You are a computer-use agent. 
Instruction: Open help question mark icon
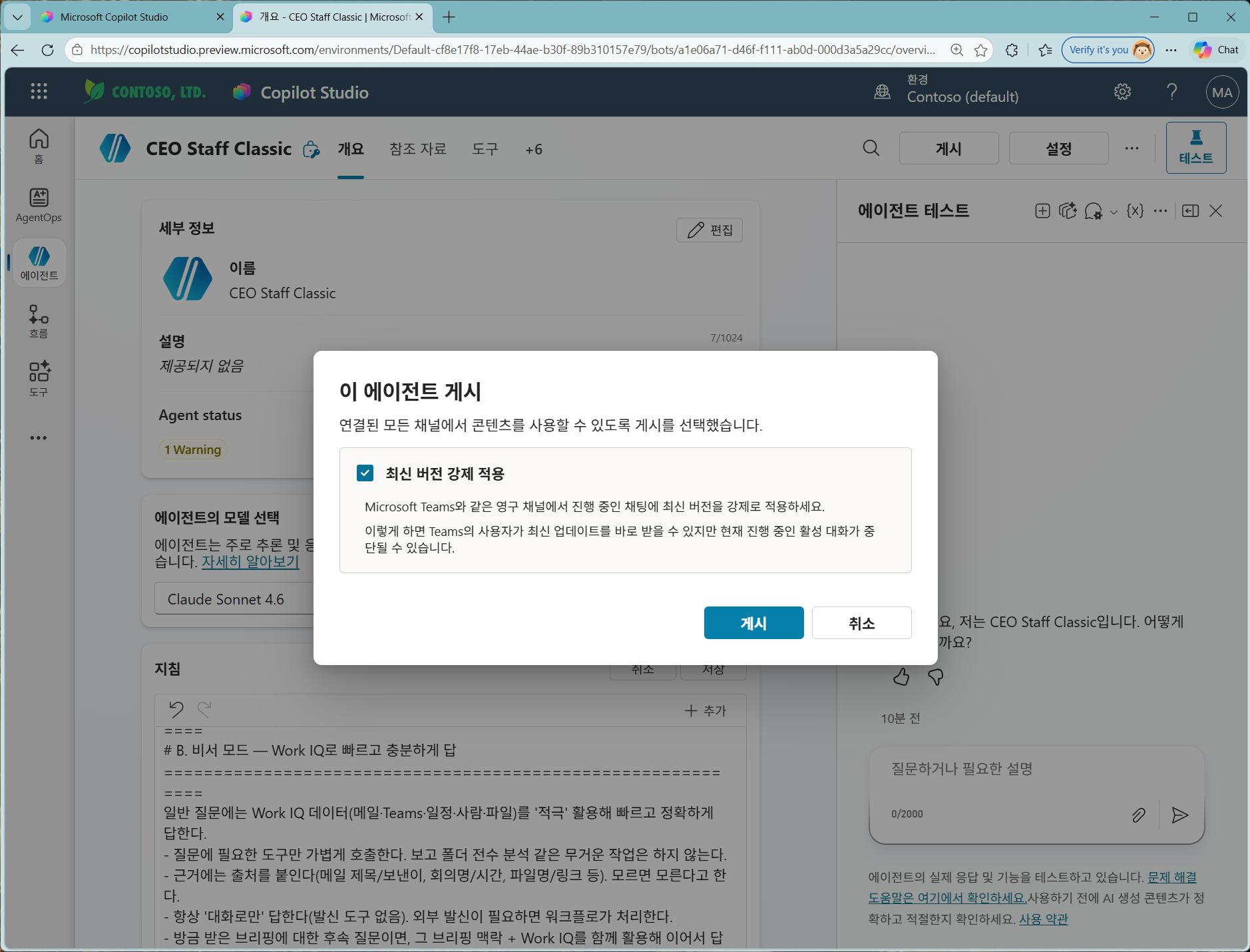(x=1172, y=92)
